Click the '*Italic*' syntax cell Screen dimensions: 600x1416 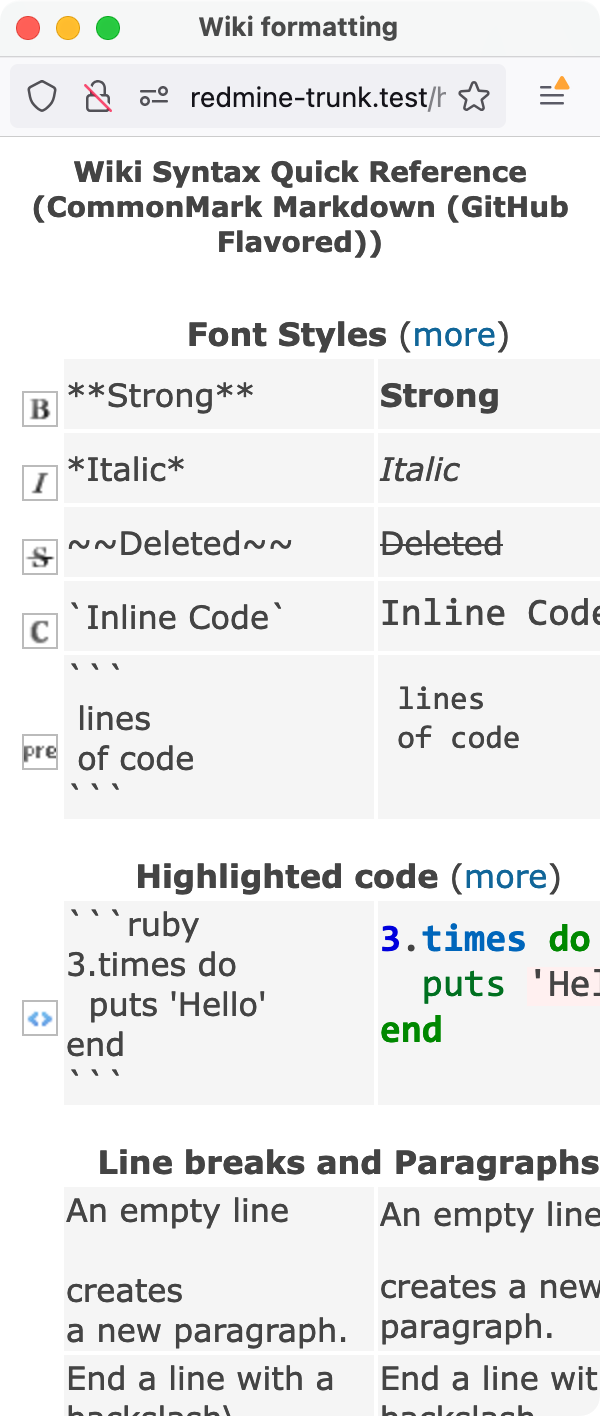pos(219,469)
